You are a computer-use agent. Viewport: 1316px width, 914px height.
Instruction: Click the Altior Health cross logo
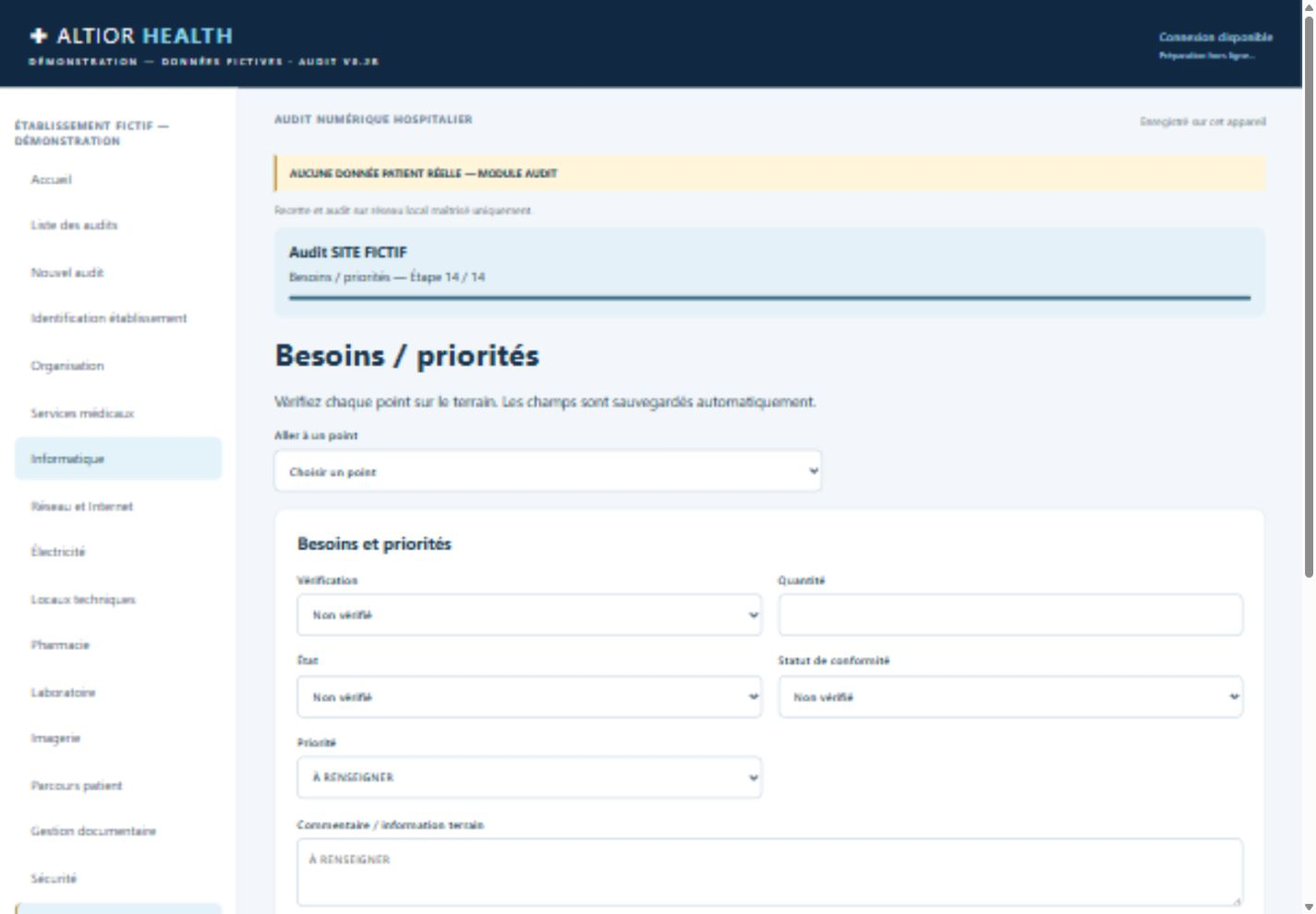pyautogui.click(x=38, y=36)
